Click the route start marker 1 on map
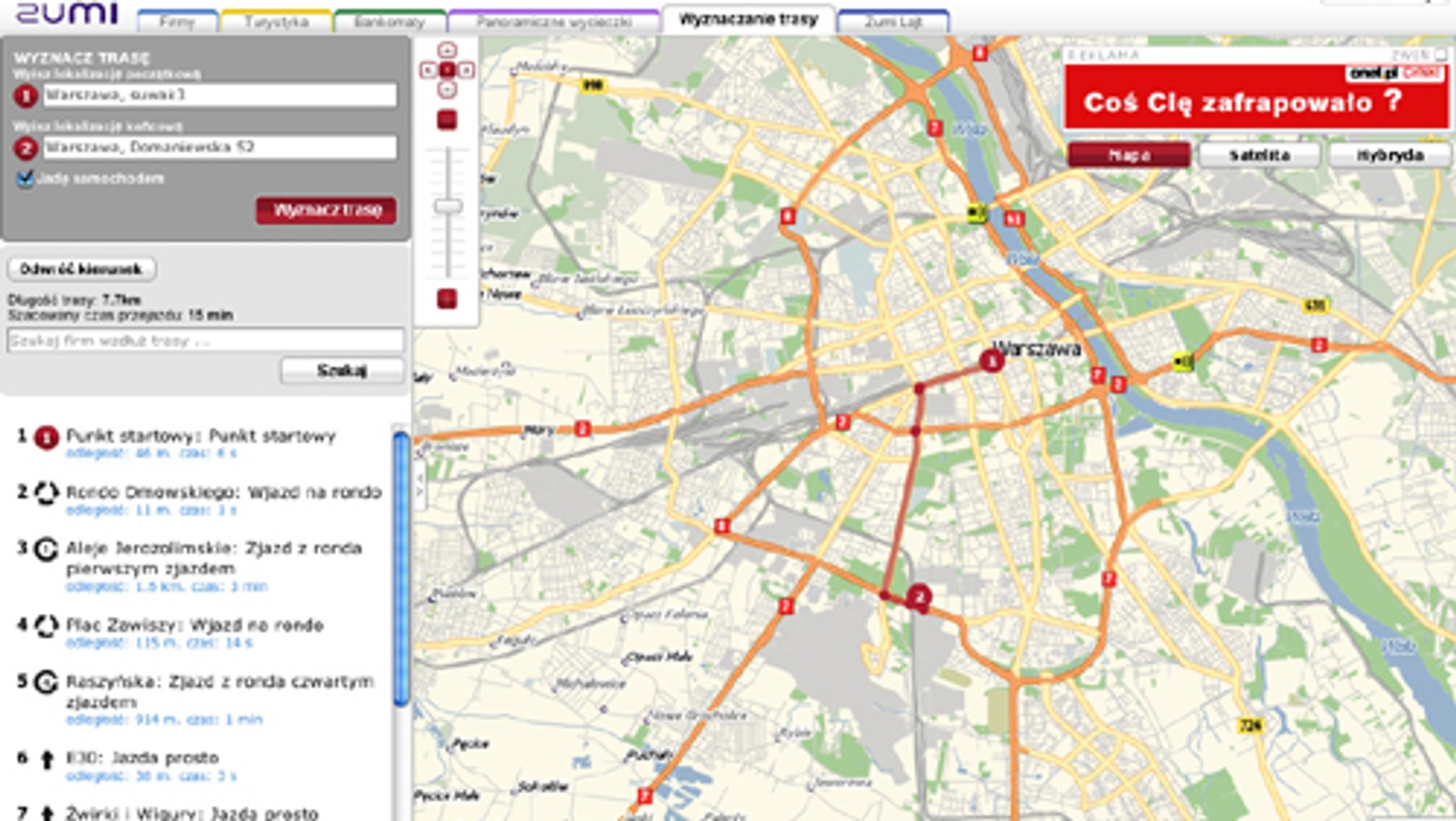Image resolution: width=1456 pixels, height=821 pixels. click(991, 360)
